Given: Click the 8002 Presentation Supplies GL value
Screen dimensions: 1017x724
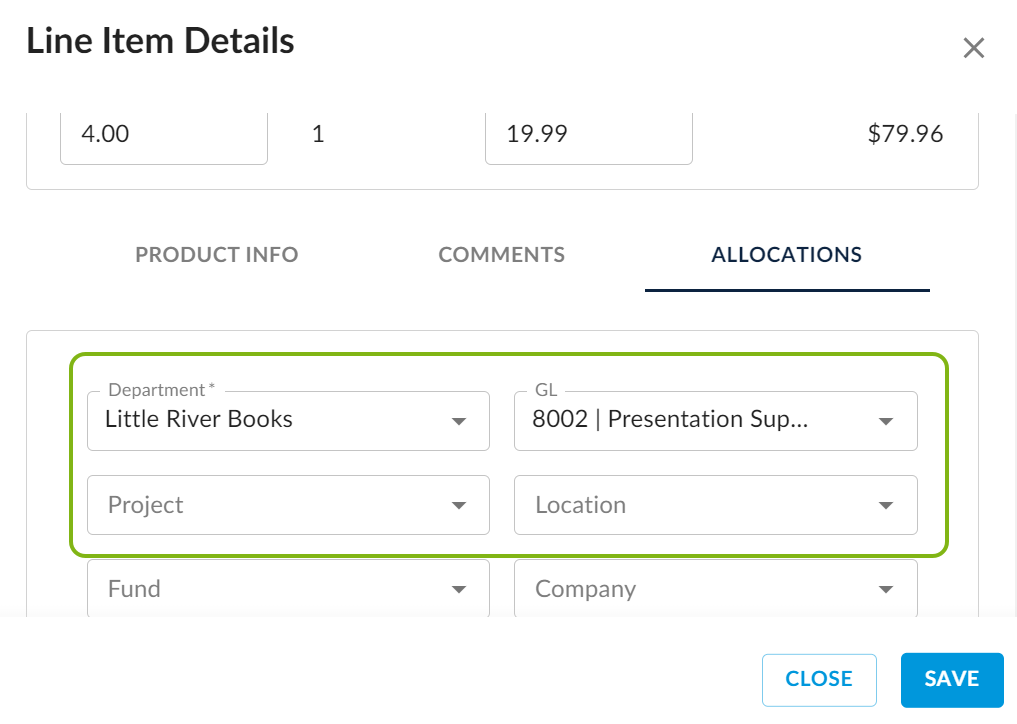Looking at the screenshot, I should click(x=669, y=419).
